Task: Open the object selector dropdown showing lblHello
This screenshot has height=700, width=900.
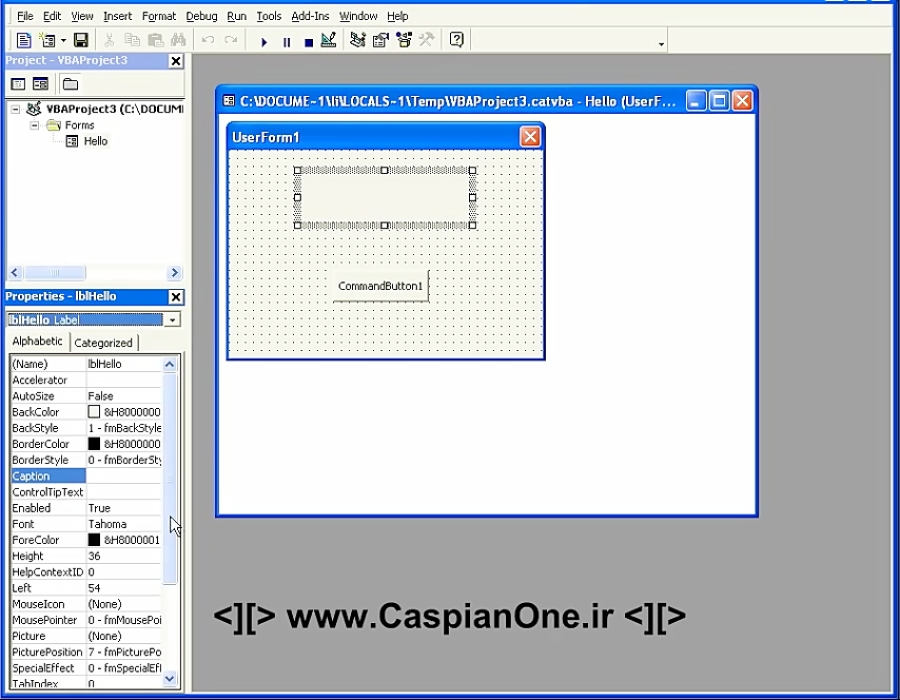Action: pyautogui.click(x=173, y=319)
